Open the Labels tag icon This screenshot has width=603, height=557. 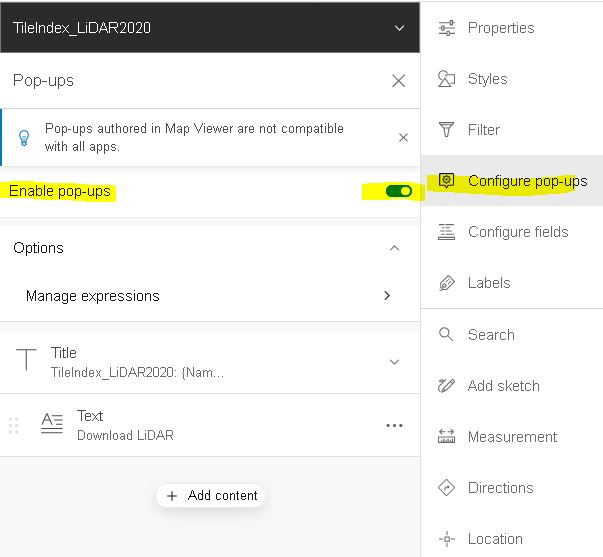447,283
